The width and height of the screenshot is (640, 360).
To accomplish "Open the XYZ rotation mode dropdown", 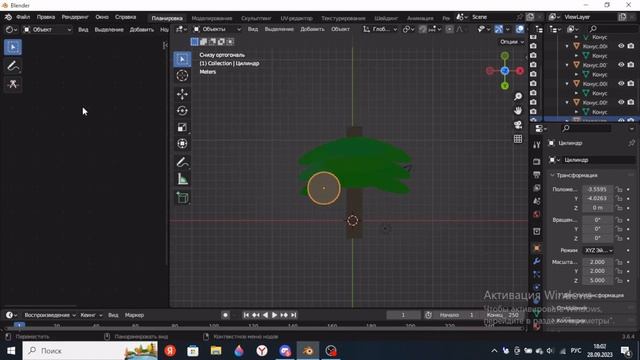I will [x=599, y=250].
